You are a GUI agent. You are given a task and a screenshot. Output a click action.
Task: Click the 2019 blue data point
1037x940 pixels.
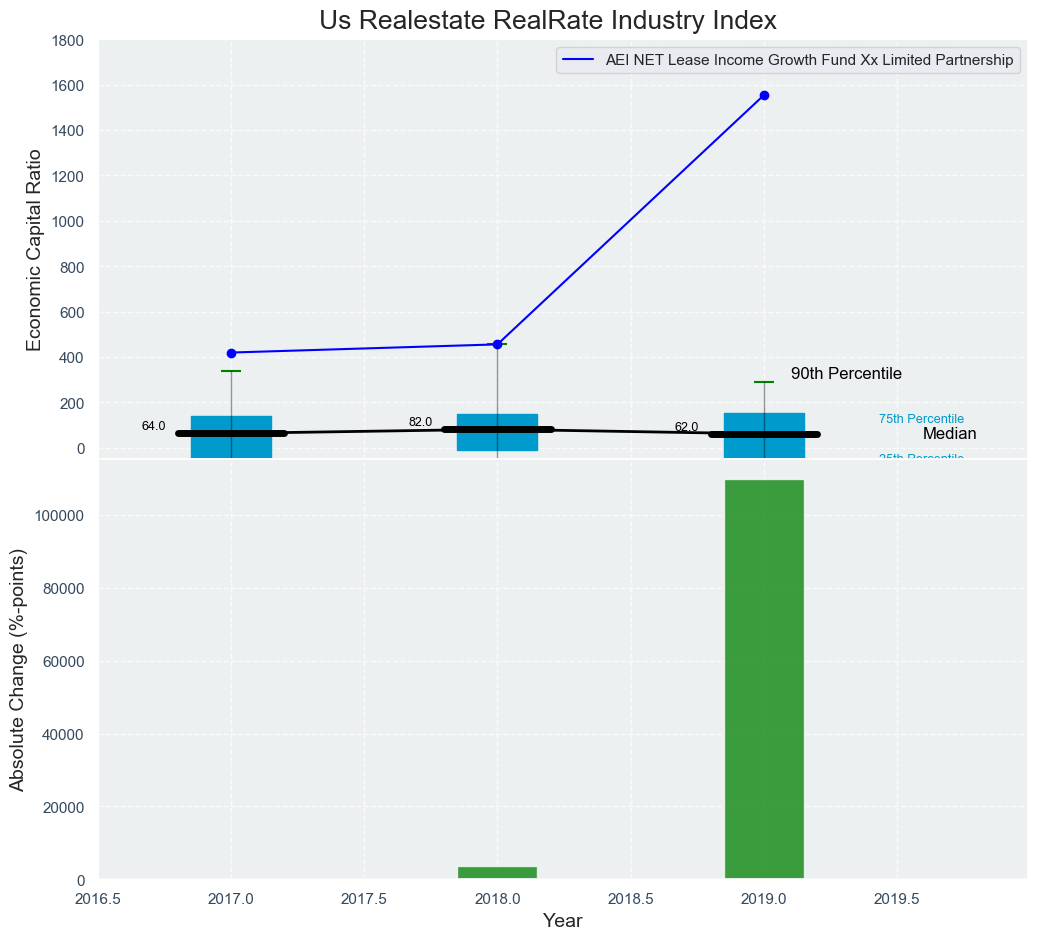click(764, 95)
